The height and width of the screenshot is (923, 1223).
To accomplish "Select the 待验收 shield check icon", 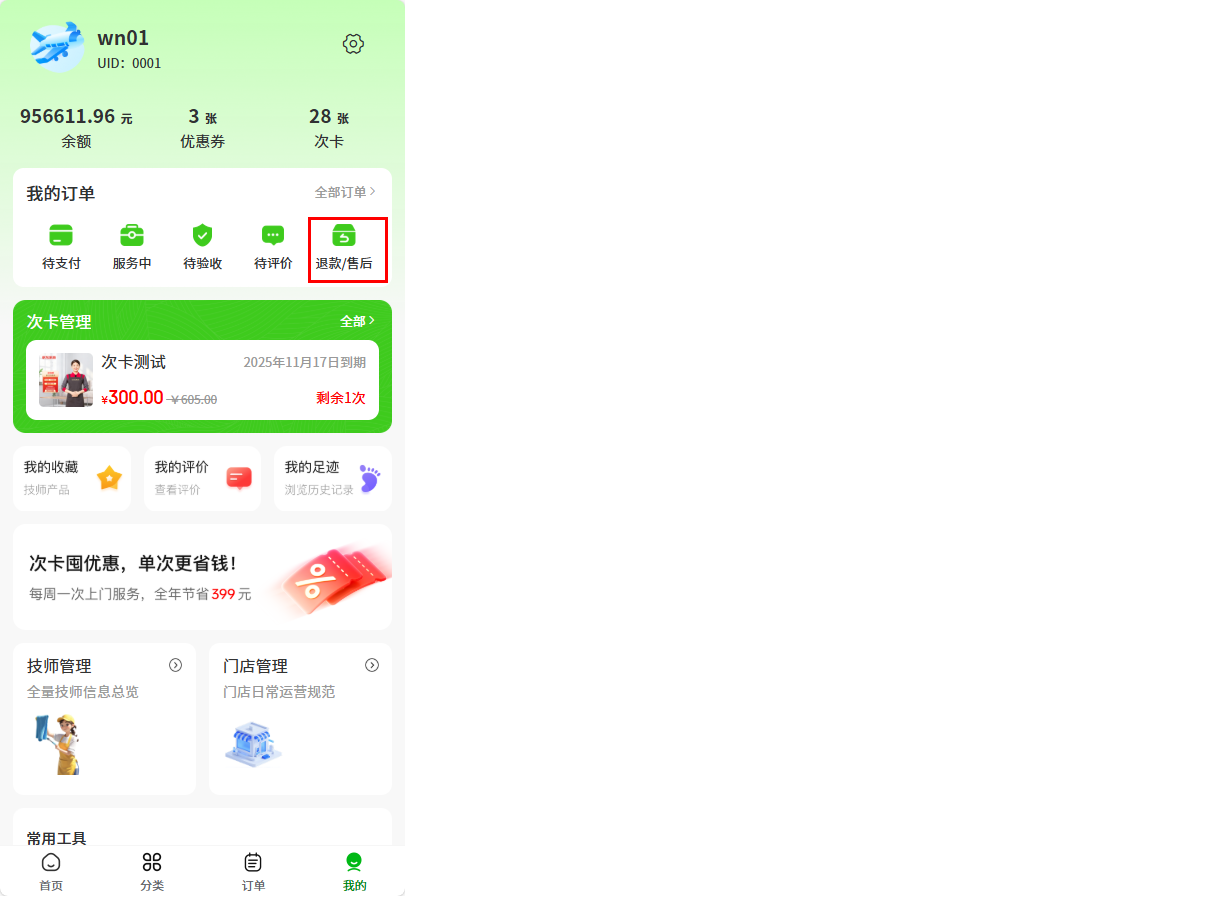I will (x=202, y=235).
